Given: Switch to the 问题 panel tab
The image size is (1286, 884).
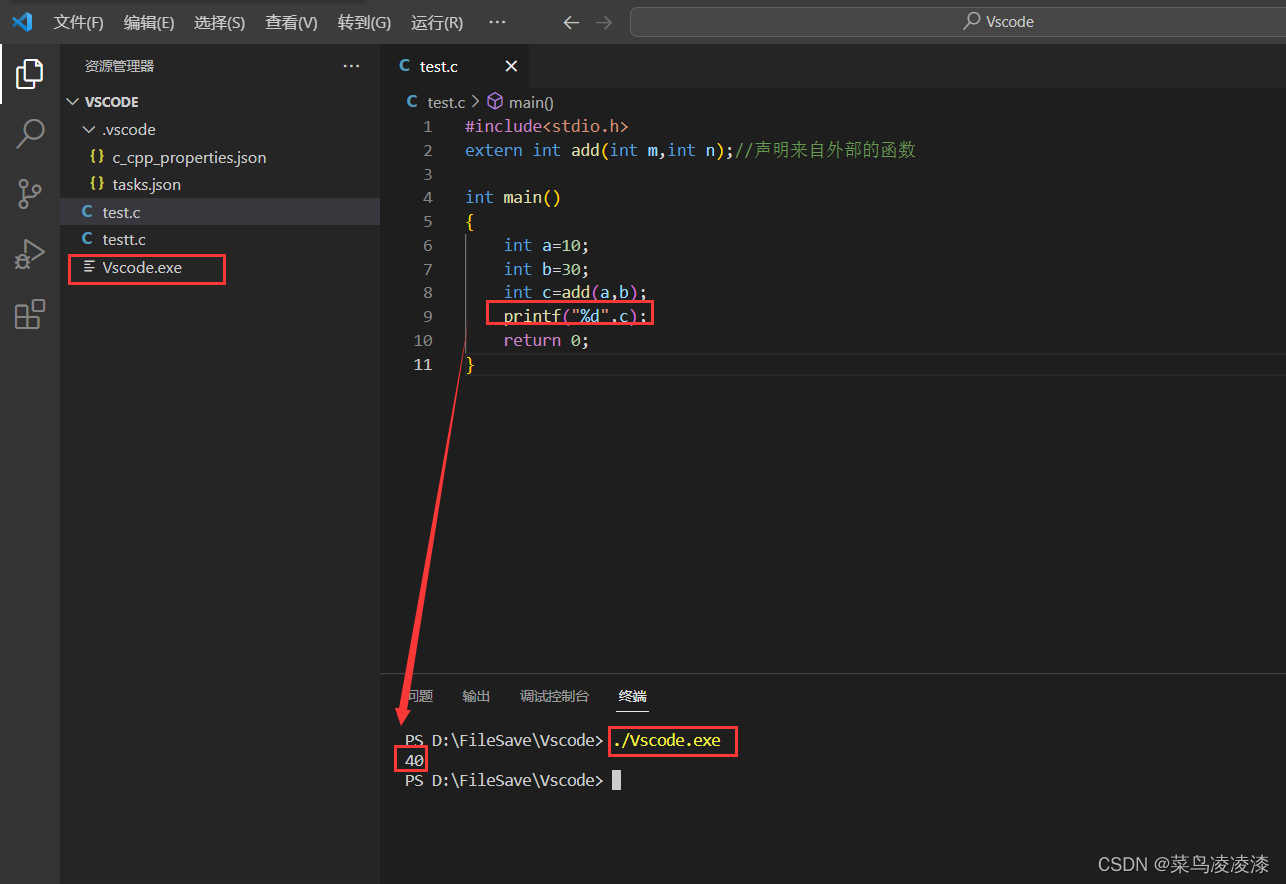Looking at the screenshot, I should tap(419, 696).
